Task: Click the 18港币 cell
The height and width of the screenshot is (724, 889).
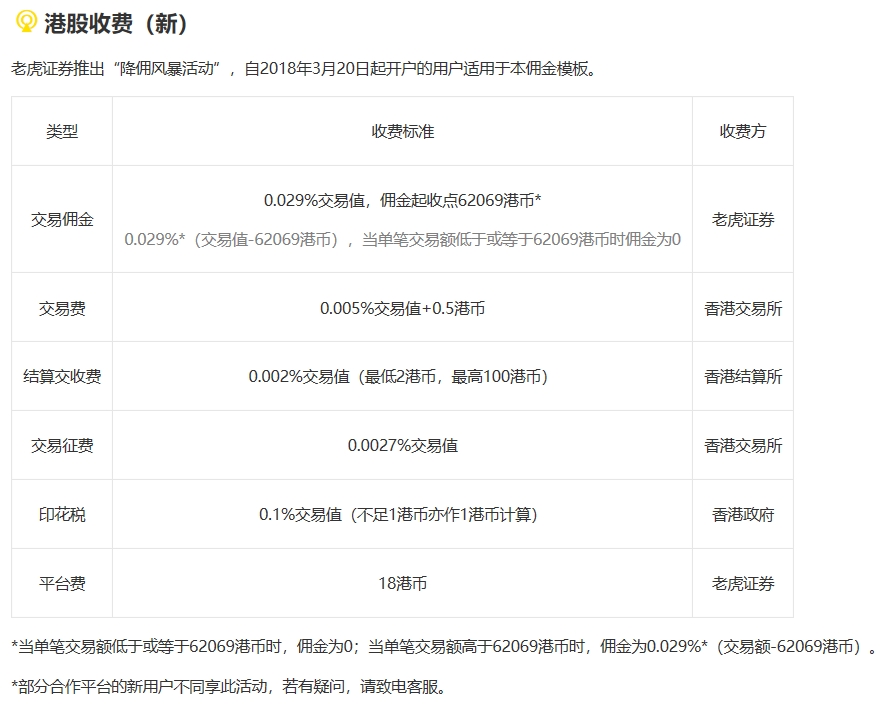Action: (x=403, y=583)
